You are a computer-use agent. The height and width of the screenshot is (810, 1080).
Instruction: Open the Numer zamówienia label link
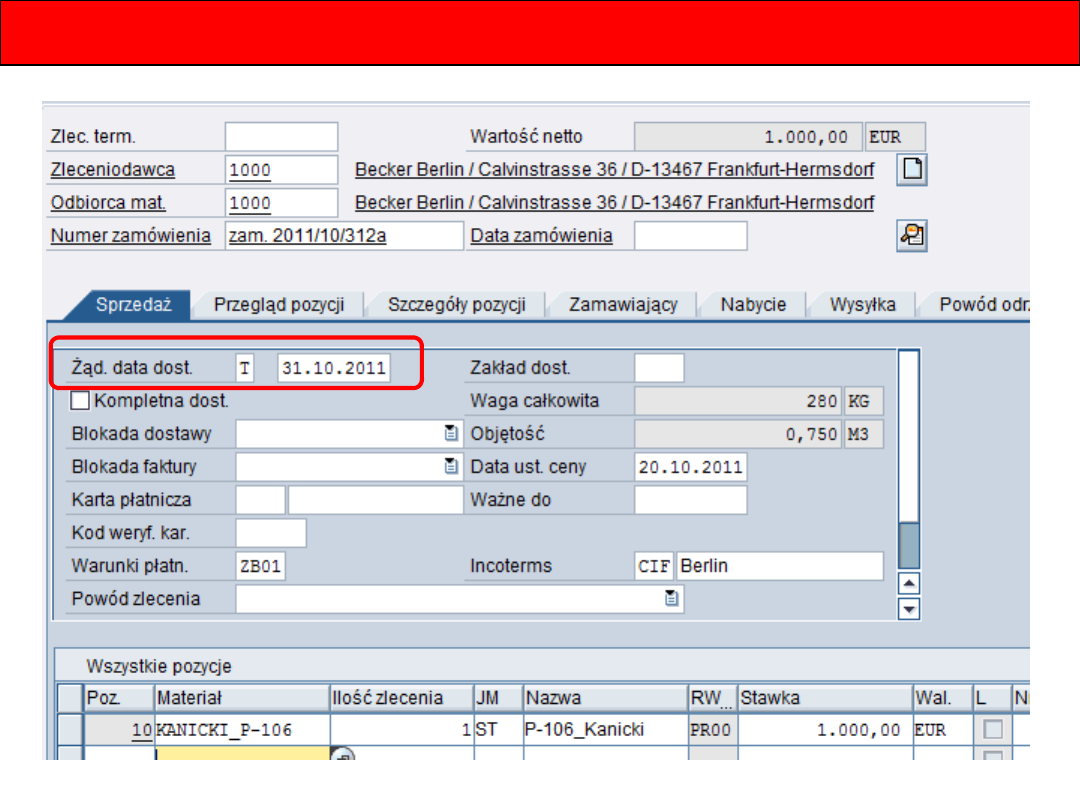[x=131, y=236]
